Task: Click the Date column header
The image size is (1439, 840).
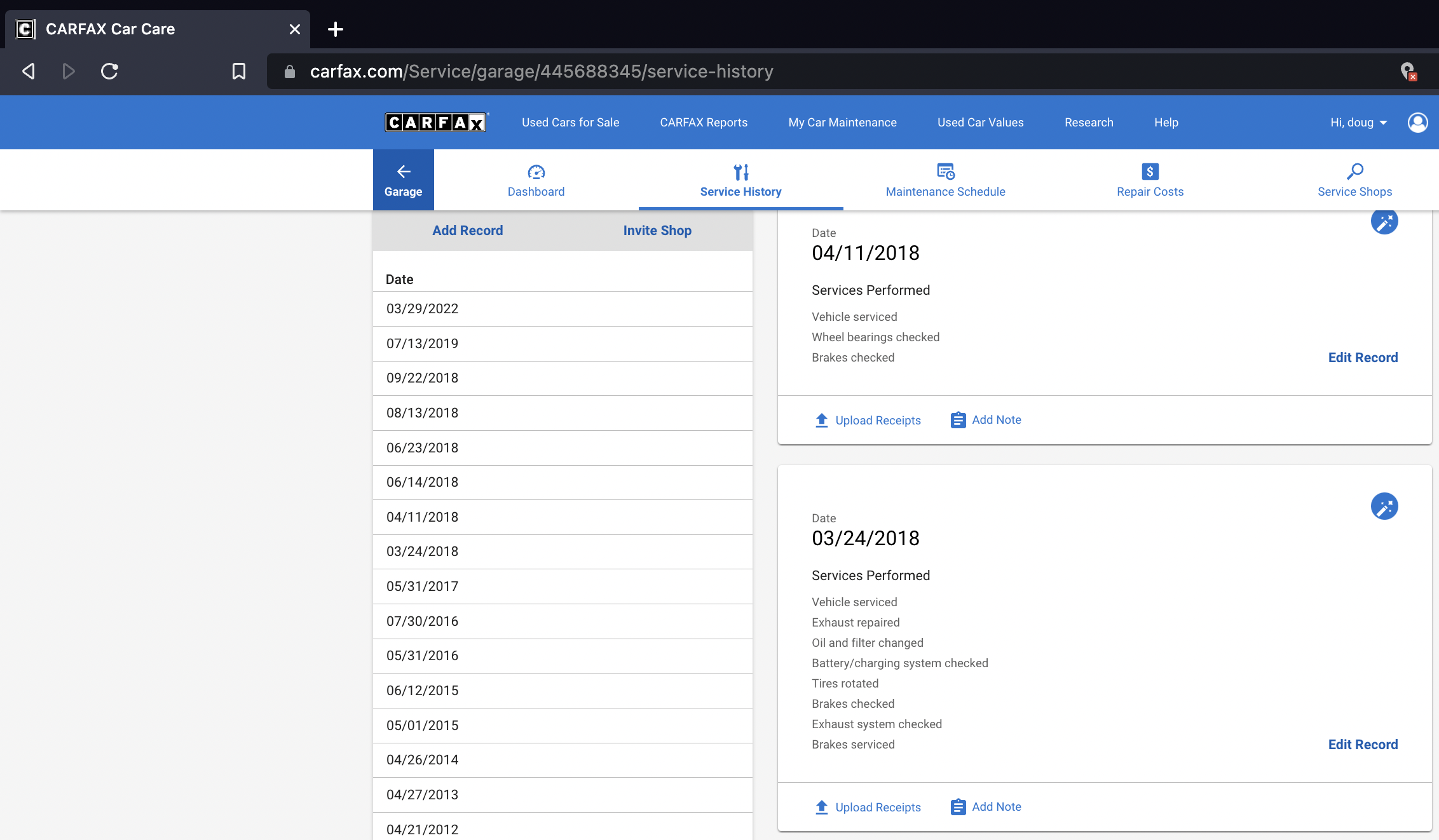Action: tap(399, 280)
